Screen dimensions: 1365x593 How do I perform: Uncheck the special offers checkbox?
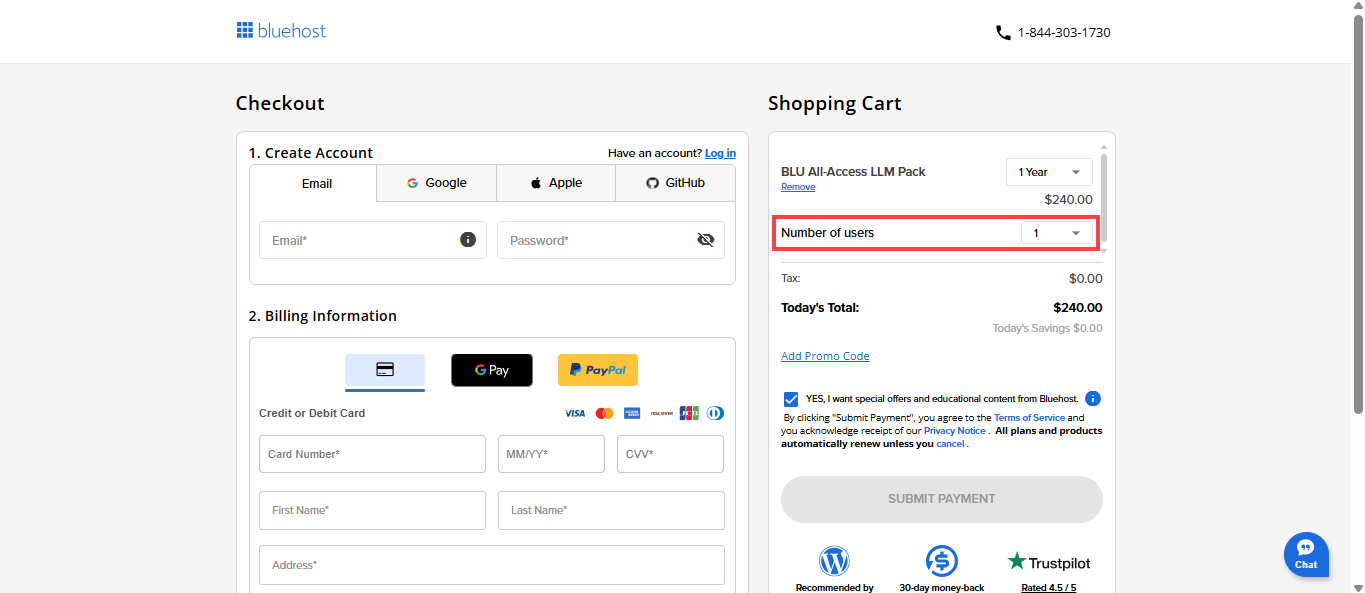792,399
